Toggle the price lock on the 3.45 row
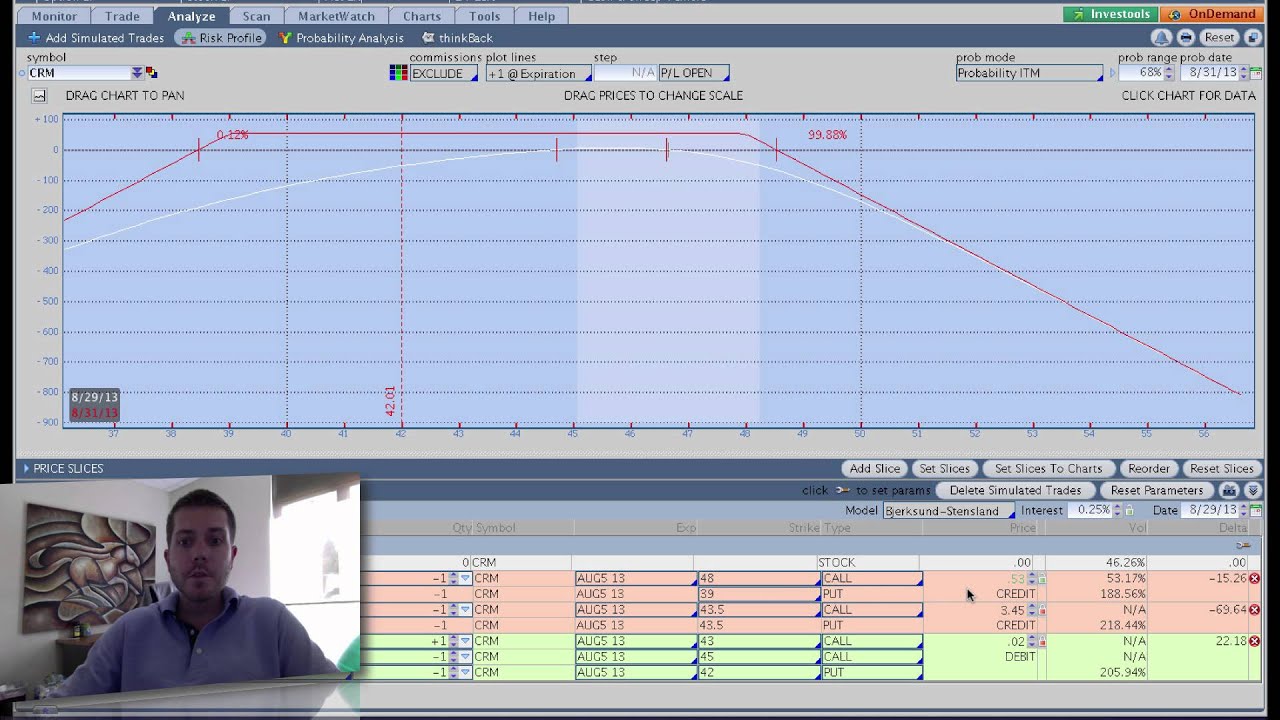 [x=1042, y=610]
